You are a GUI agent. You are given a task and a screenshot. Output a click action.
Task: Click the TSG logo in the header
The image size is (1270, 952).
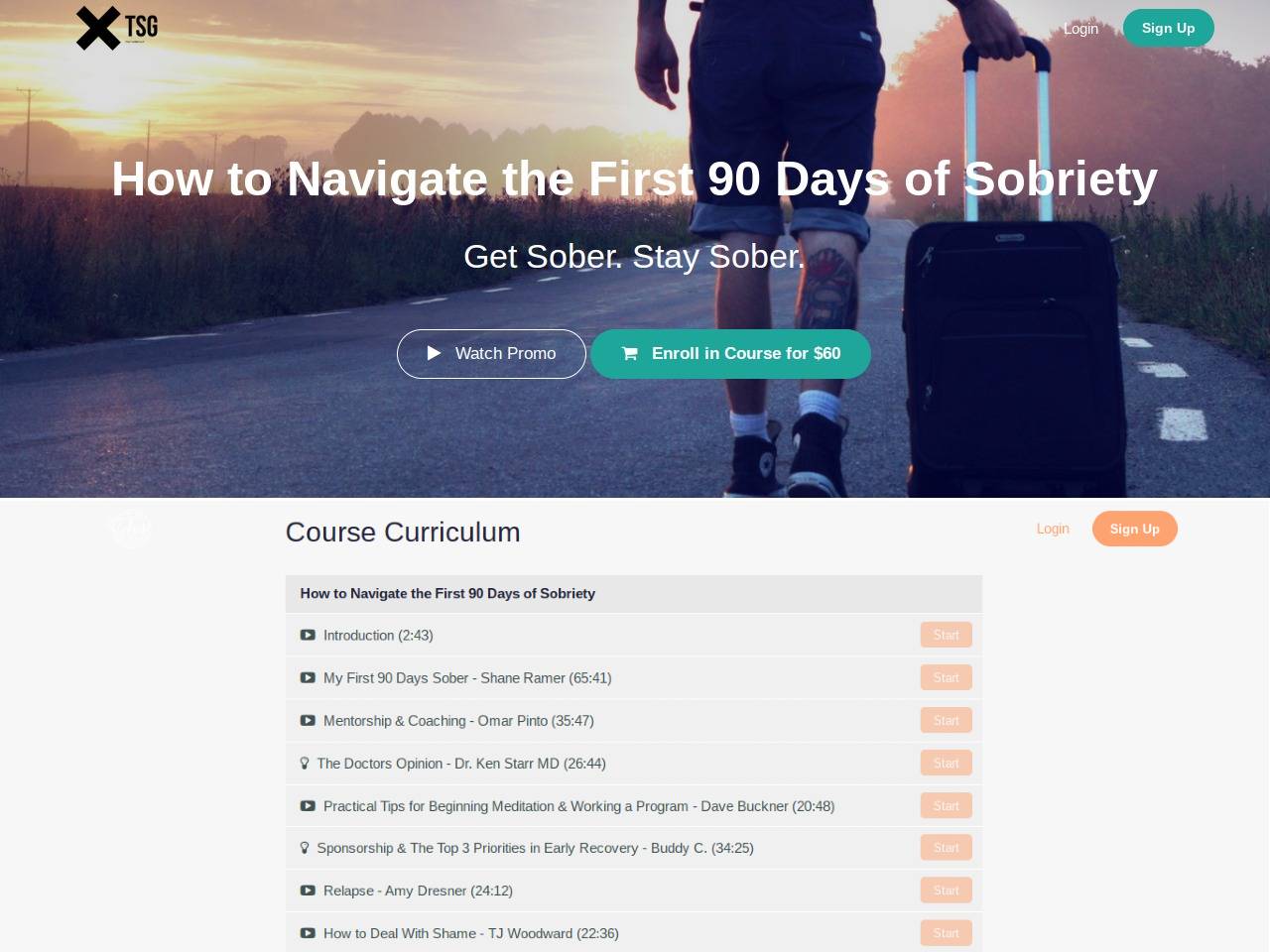117,28
